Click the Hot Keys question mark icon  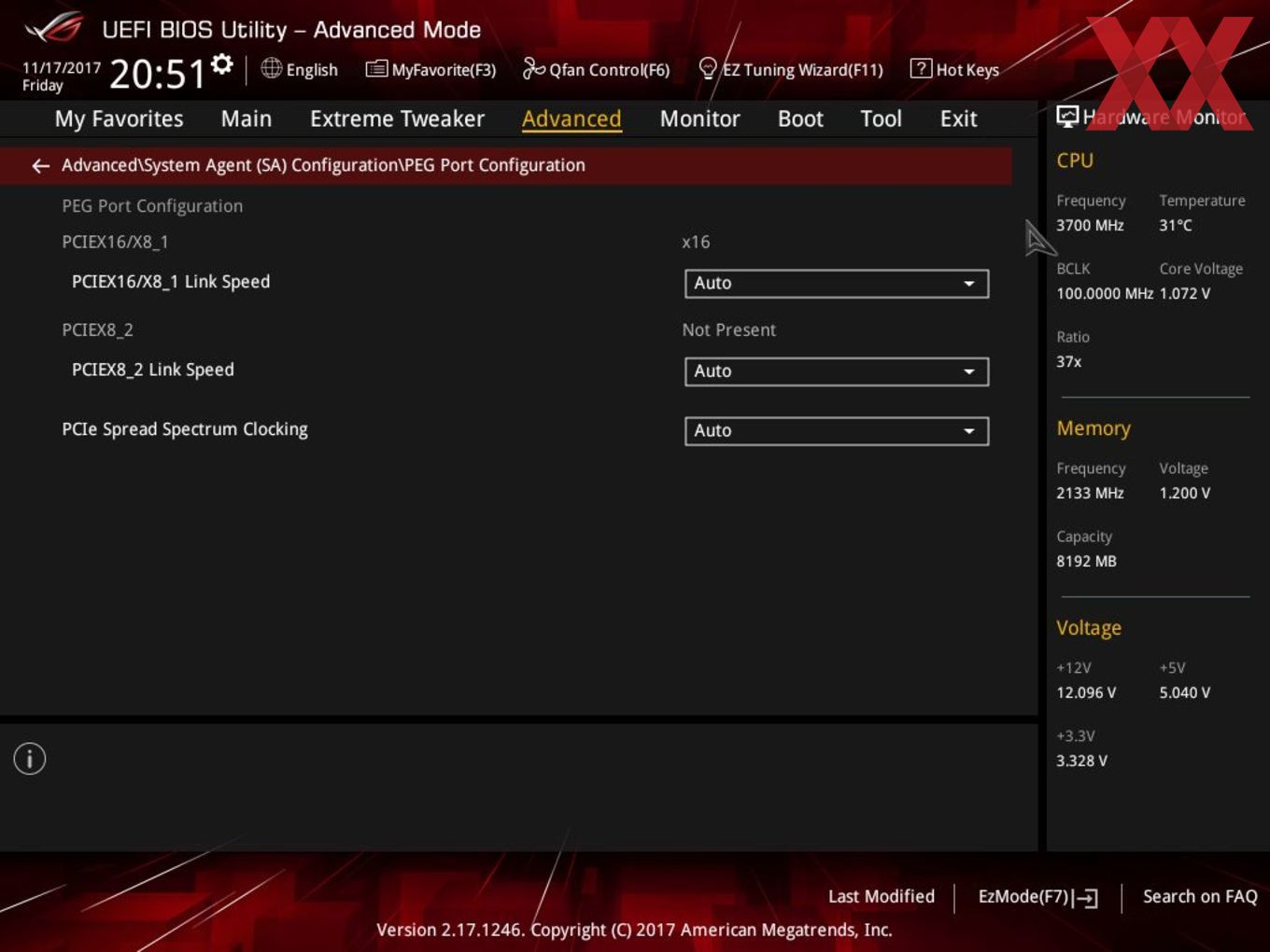[x=921, y=68]
